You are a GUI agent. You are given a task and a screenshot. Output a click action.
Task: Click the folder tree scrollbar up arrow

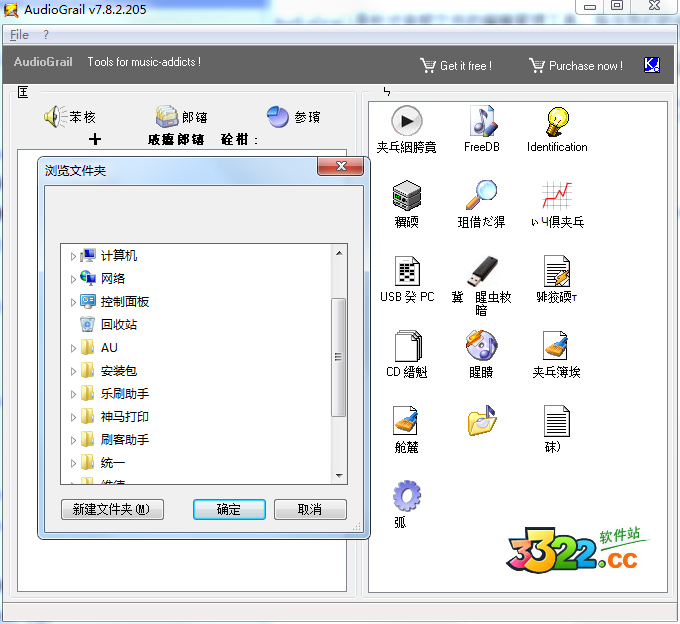(339, 253)
